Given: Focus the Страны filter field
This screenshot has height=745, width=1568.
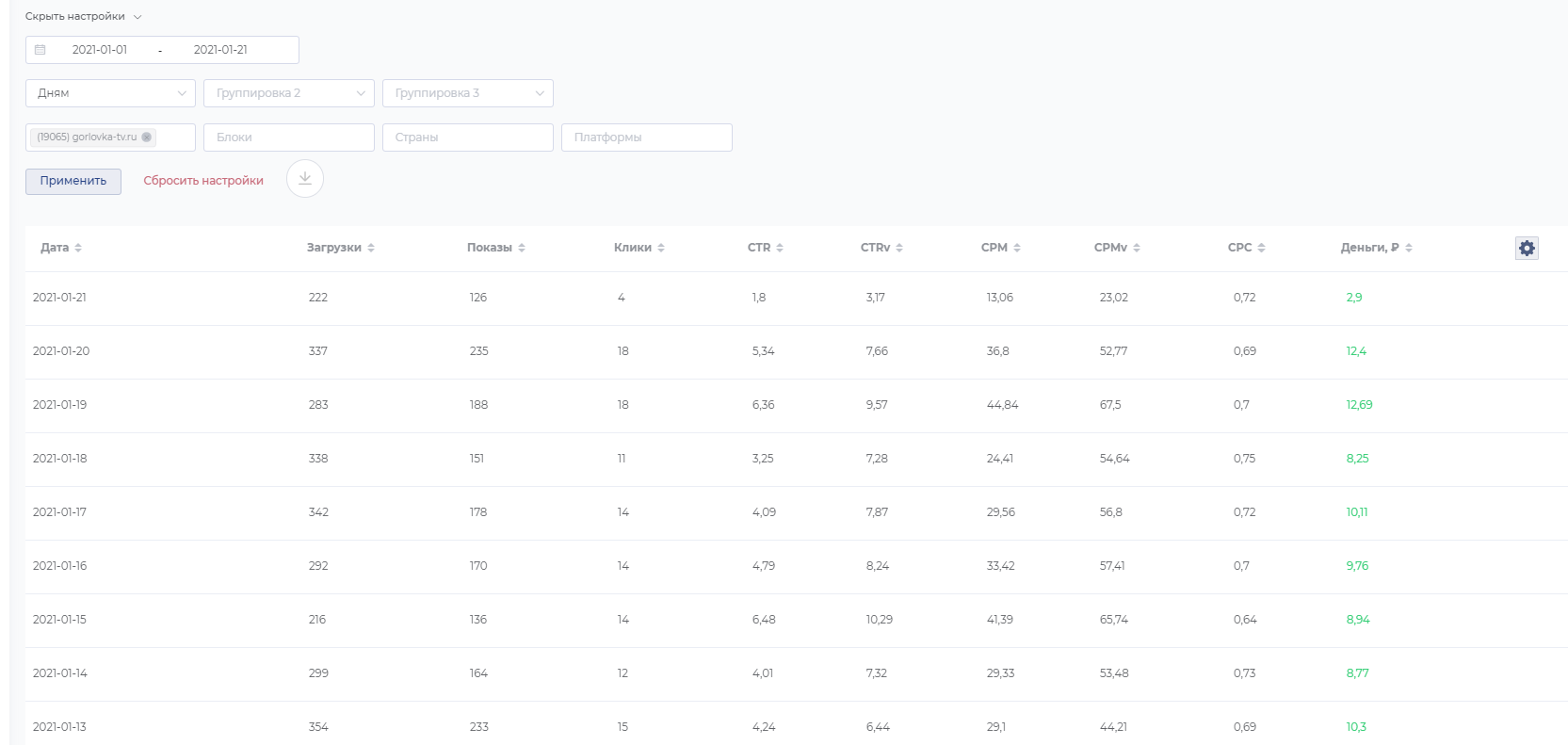Looking at the screenshot, I should pos(468,138).
